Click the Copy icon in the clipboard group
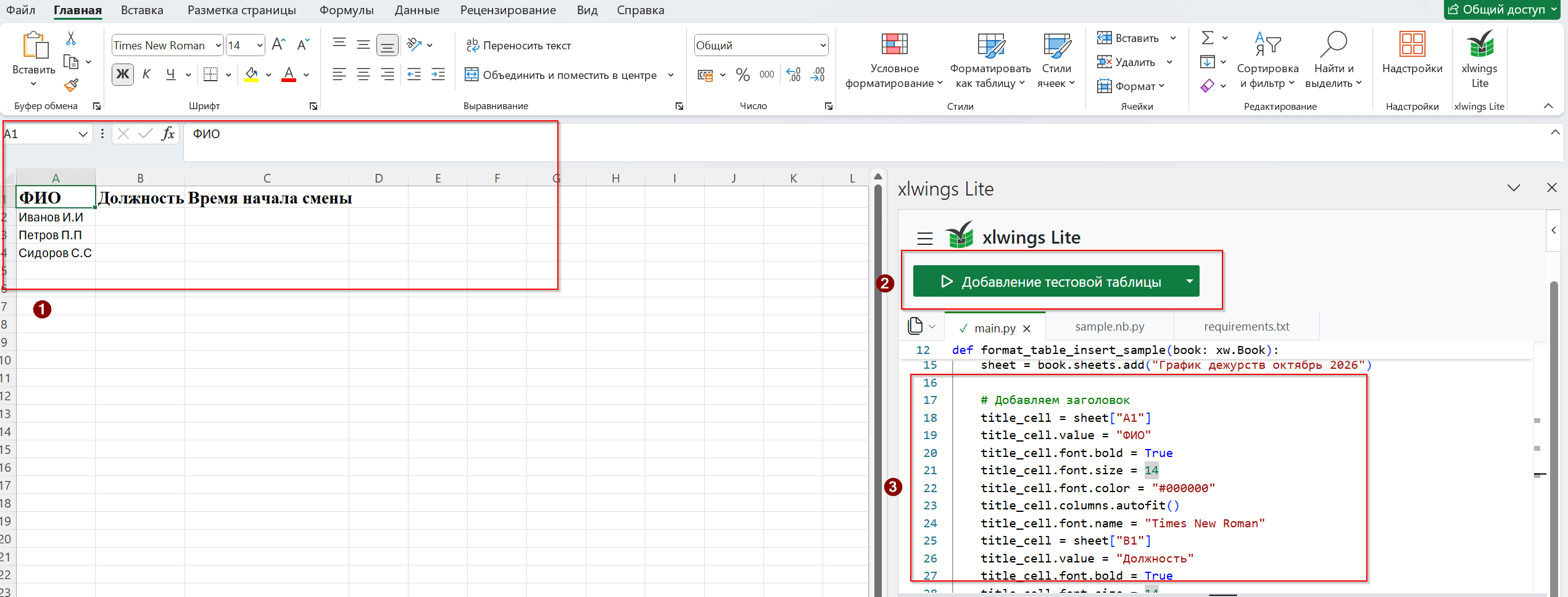This screenshot has height=597, width=1568. click(71, 62)
